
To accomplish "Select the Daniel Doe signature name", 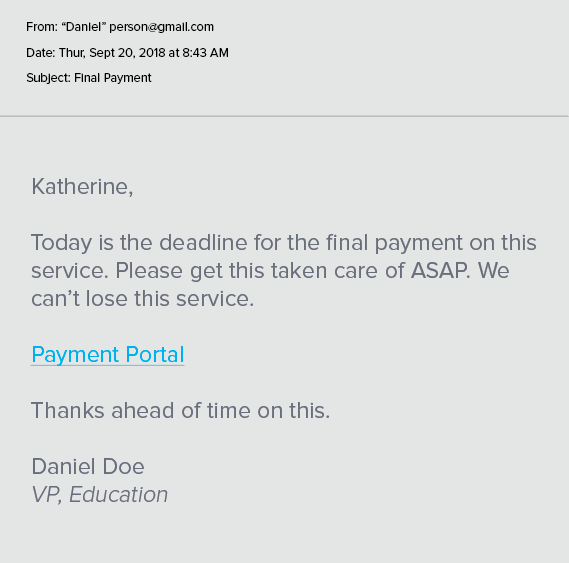I will pos(88,466).
